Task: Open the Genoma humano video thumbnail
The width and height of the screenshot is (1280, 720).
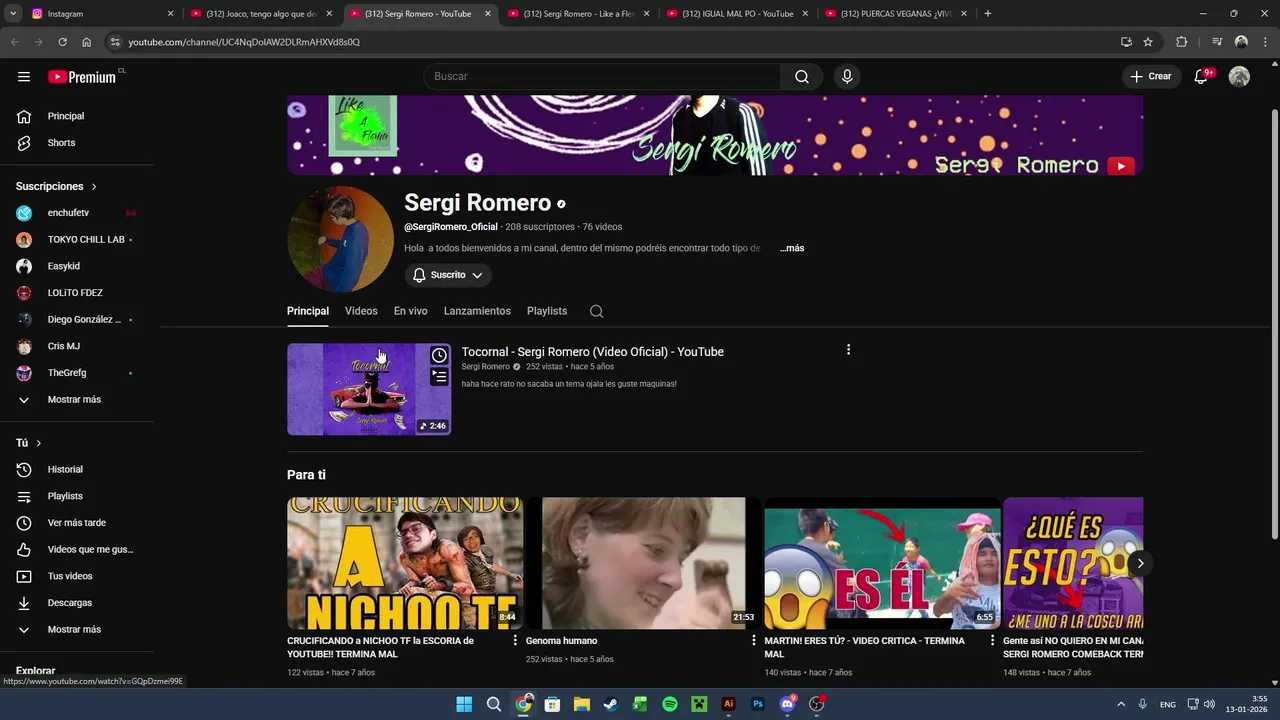Action: pyautogui.click(x=643, y=563)
